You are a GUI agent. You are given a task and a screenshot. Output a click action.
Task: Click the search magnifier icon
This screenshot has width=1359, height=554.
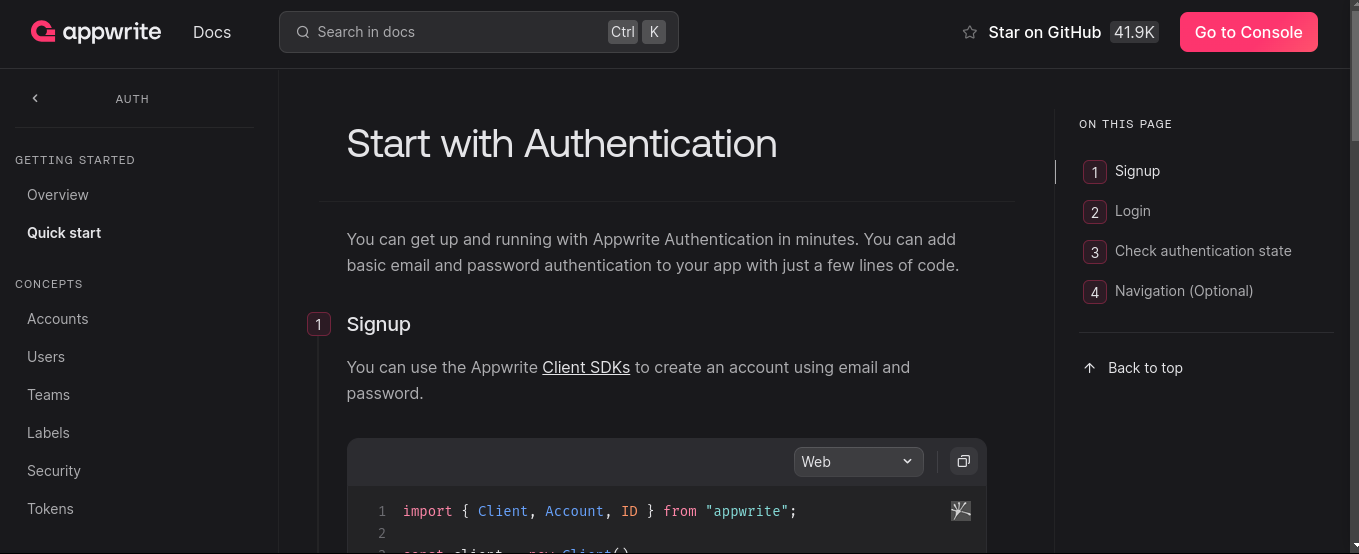pyautogui.click(x=303, y=32)
